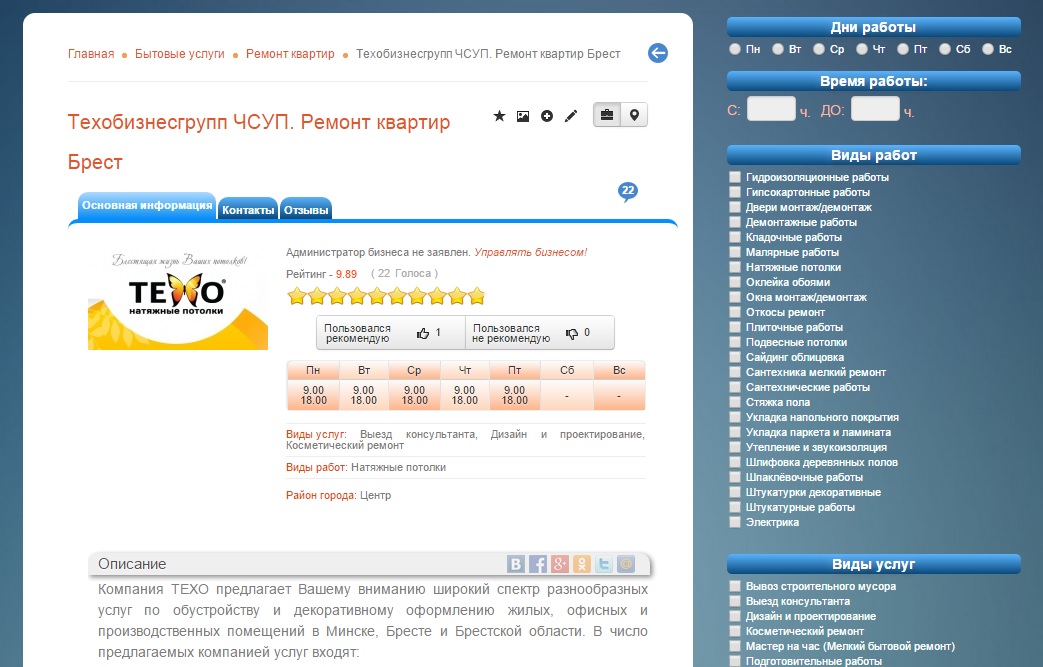Check Гипсокартонные работы checkbox
Image resolution: width=1043 pixels, height=667 pixels.
734,192
